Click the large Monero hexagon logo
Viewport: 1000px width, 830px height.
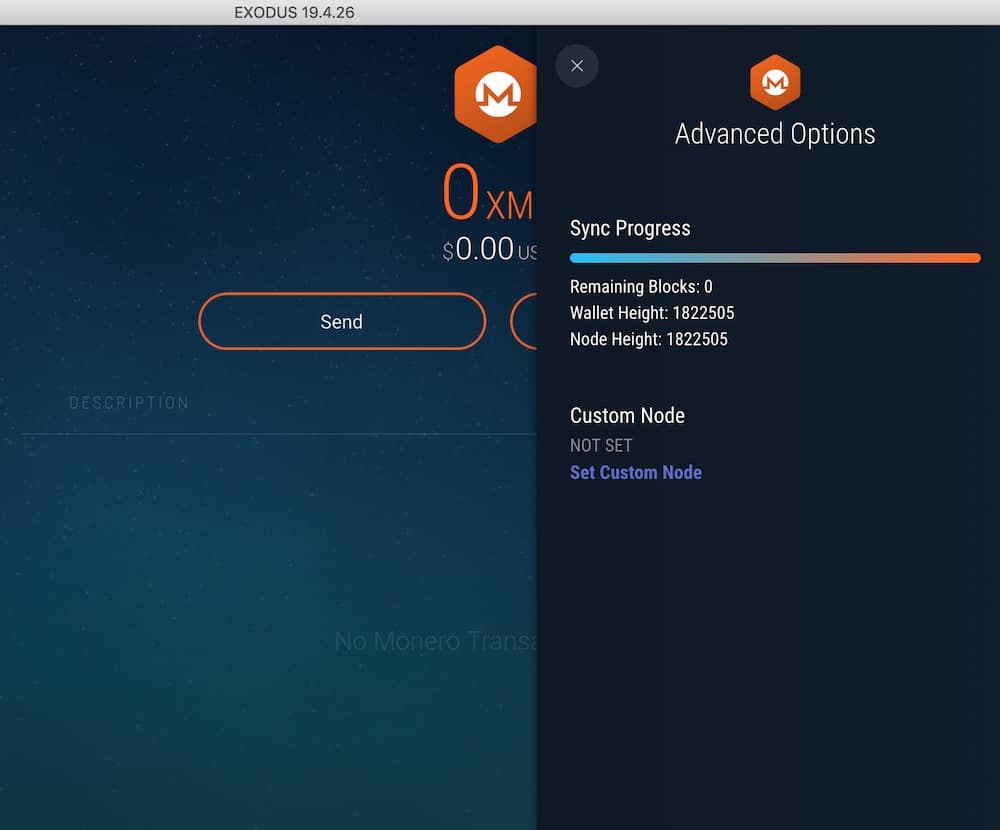[x=496, y=94]
